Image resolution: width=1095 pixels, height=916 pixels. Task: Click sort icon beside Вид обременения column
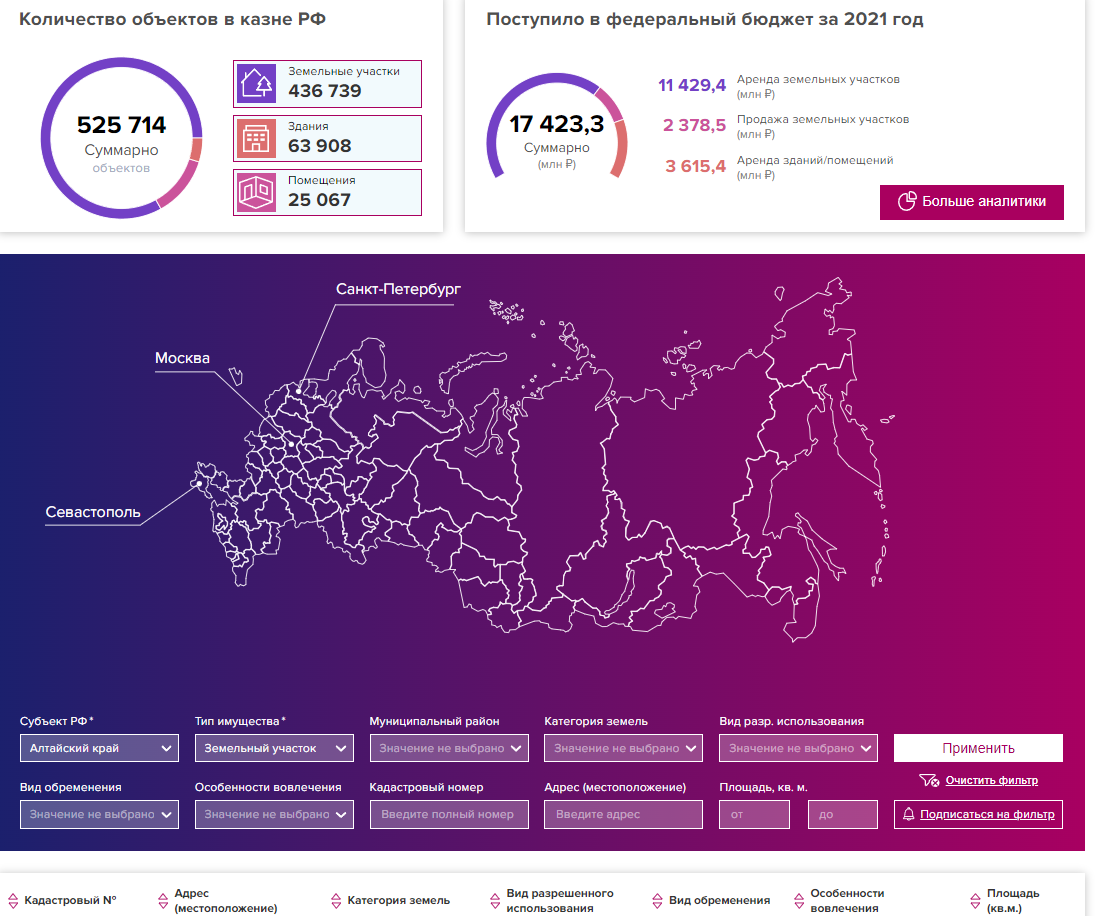(658, 901)
